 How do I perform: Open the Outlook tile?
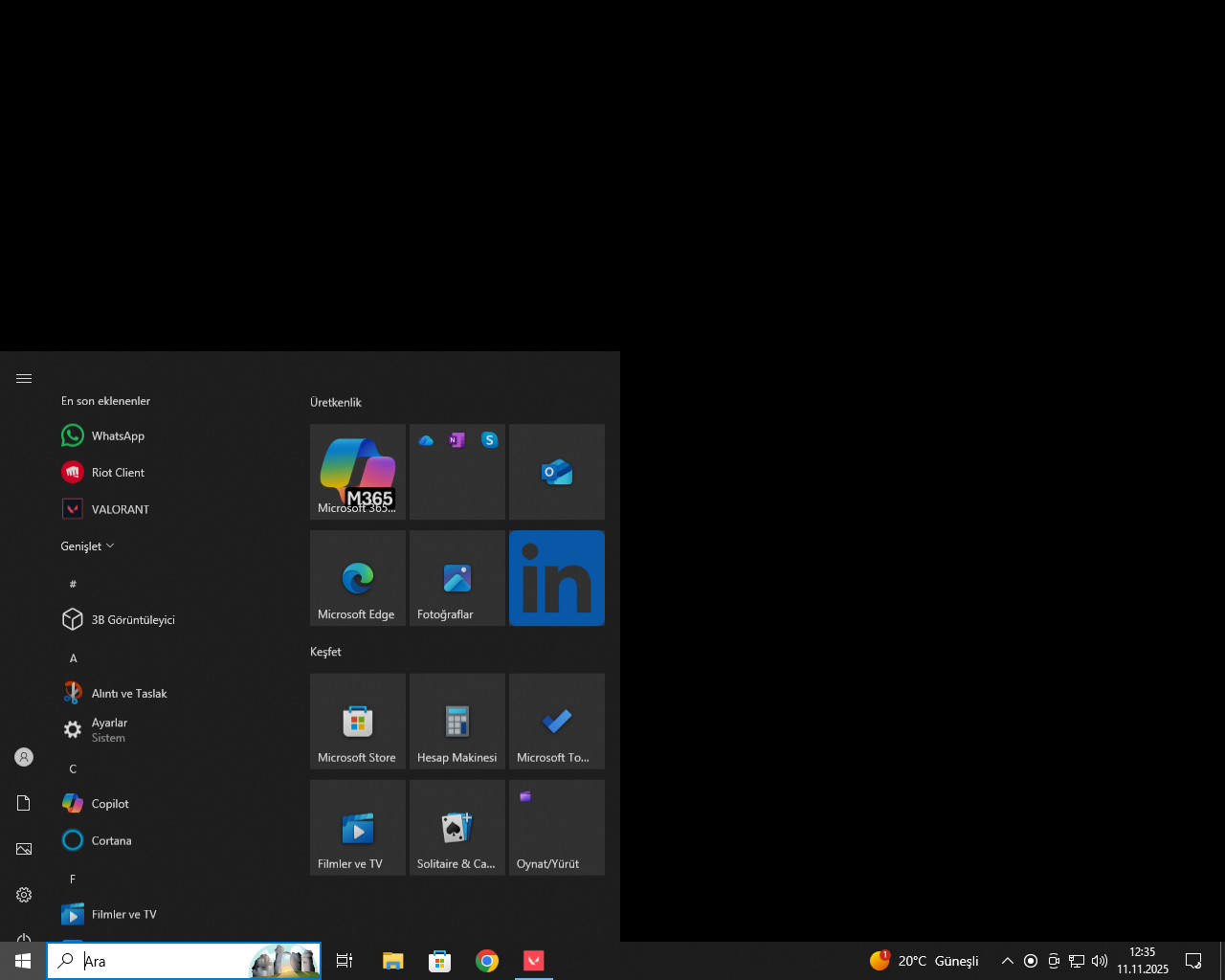coord(557,472)
